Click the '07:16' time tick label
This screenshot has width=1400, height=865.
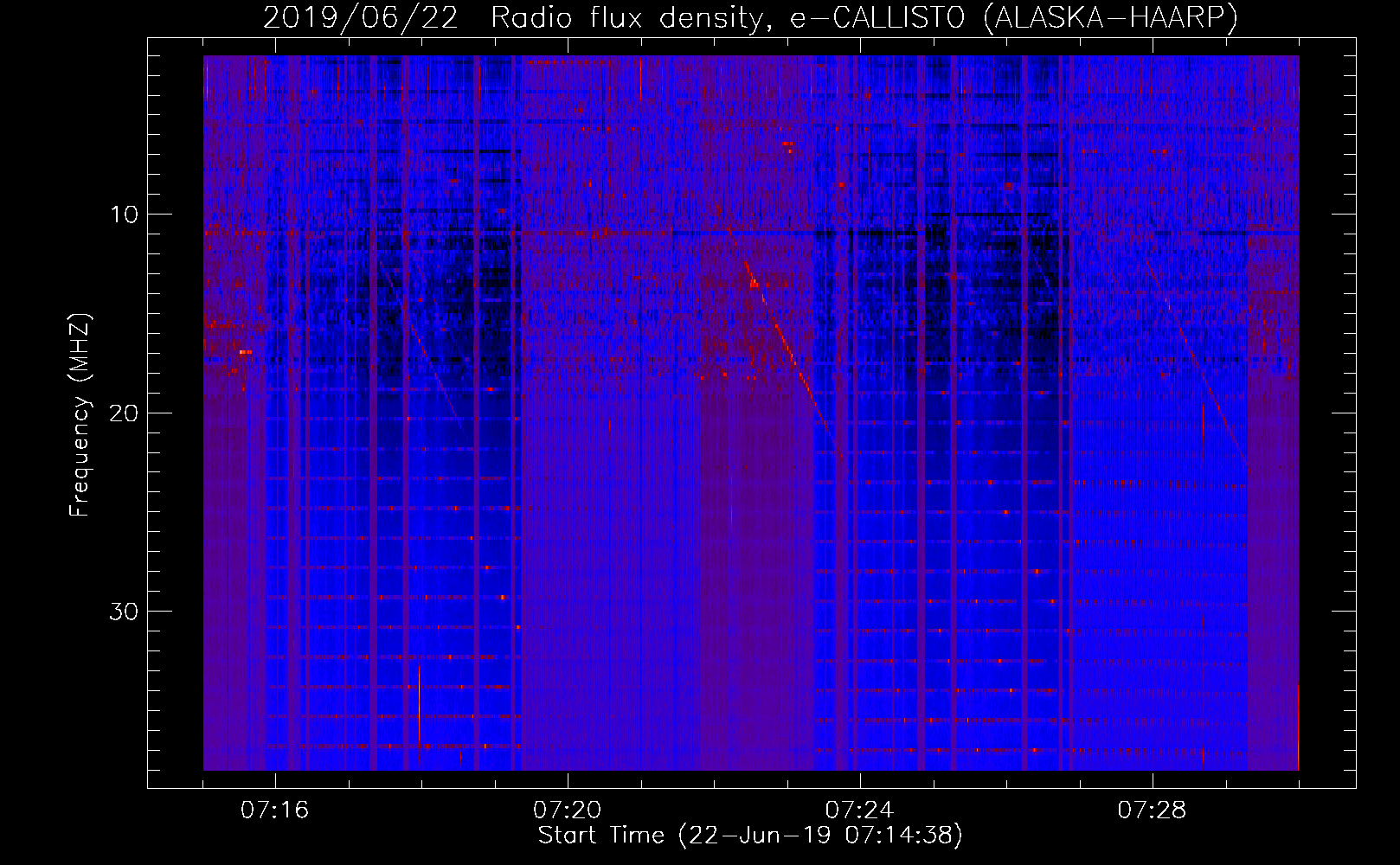(x=274, y=811)
